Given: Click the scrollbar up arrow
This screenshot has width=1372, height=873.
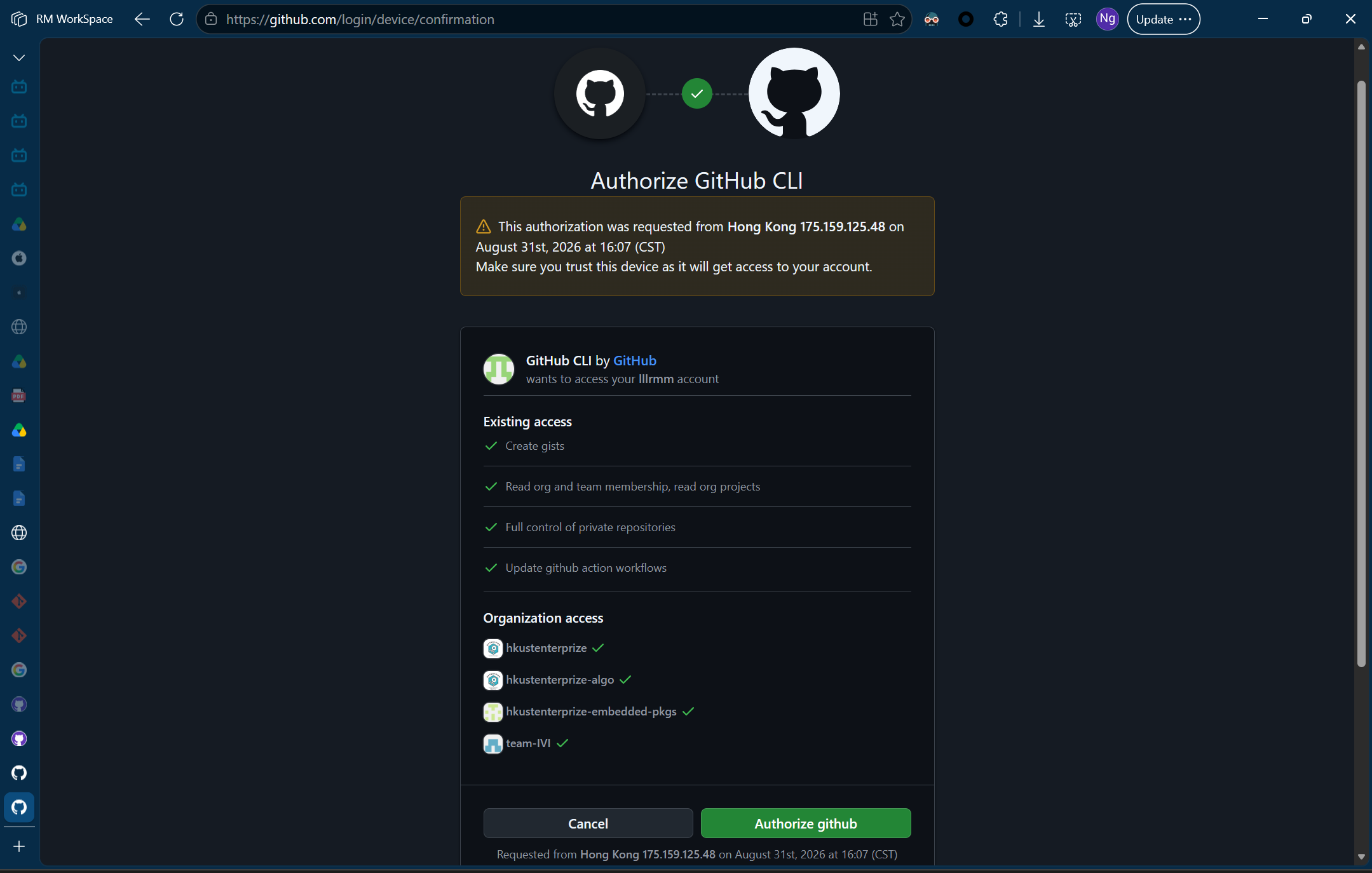Looking at the screenshot, I should [x=1361, y=47].
